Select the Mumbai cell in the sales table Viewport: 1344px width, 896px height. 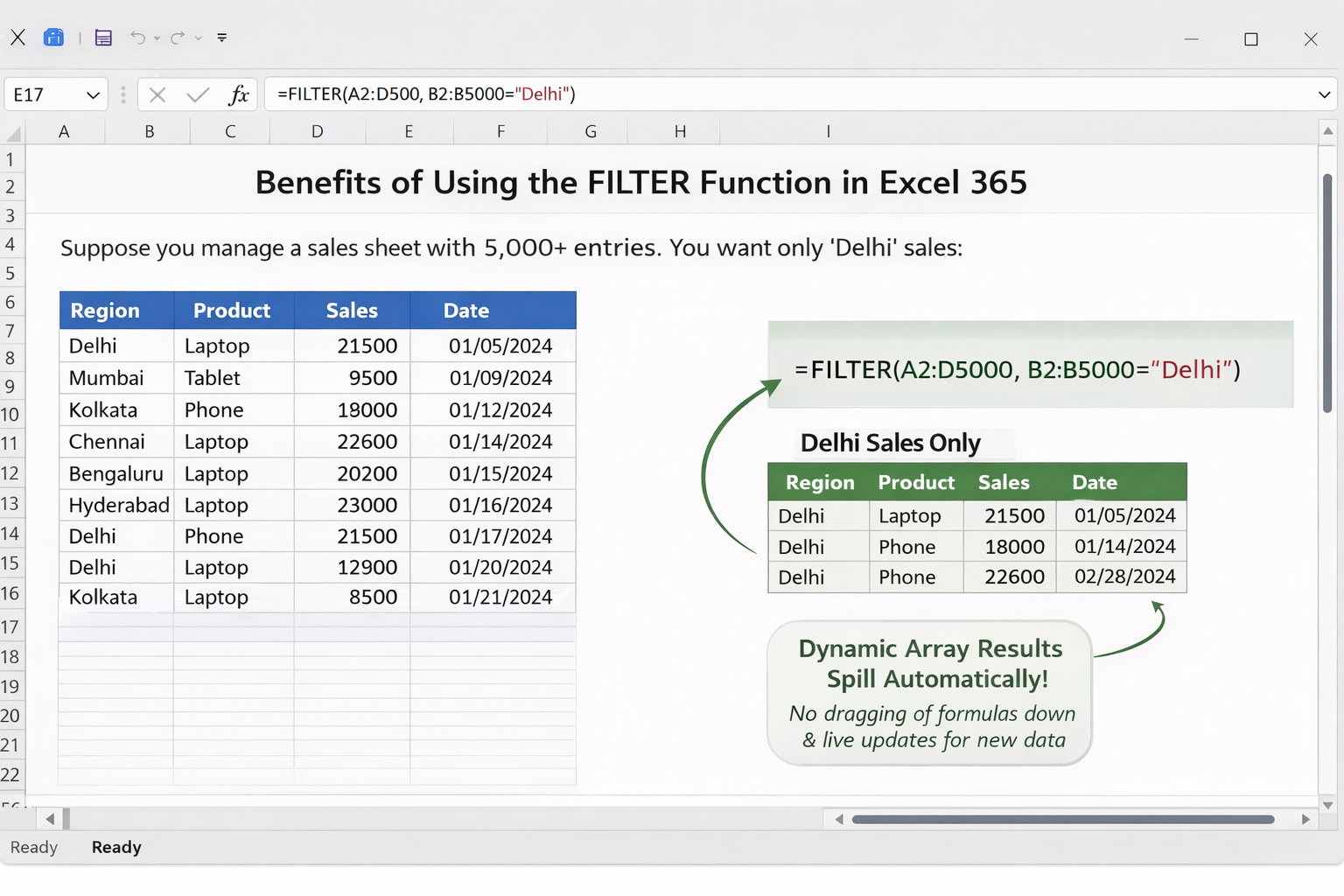105,377
